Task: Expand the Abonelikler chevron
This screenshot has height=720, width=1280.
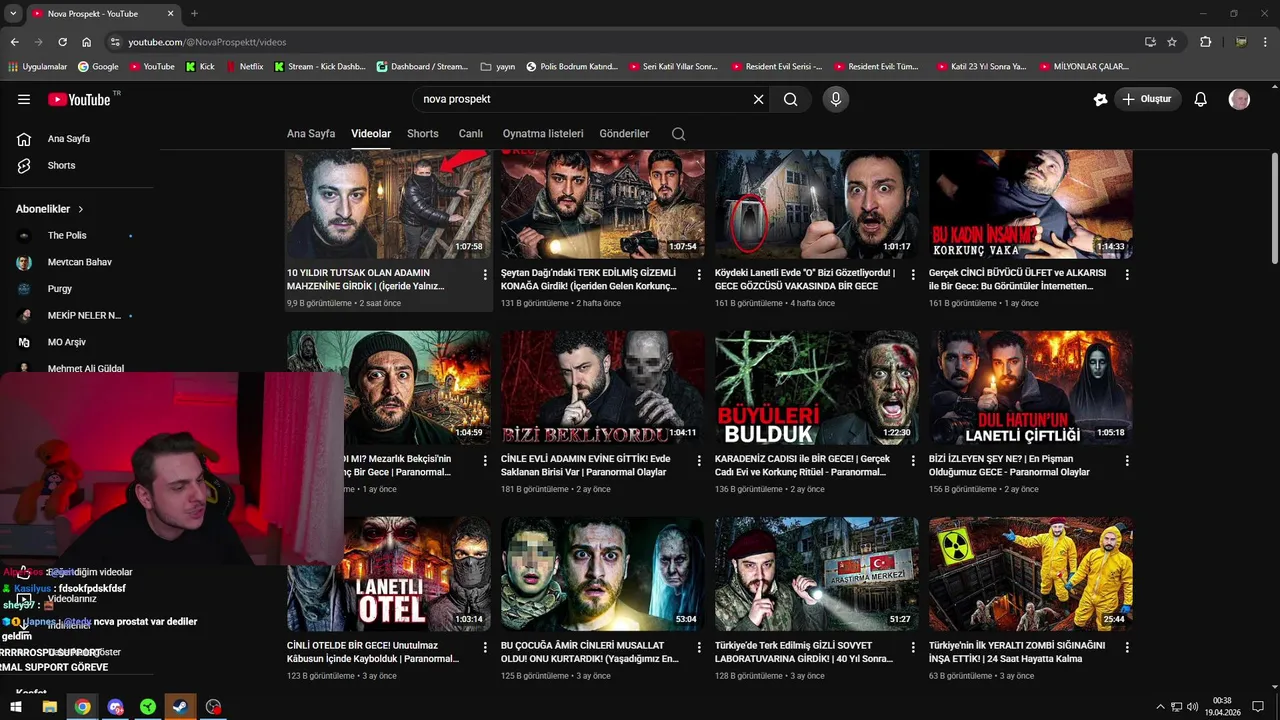Action: tap(81, 209)
